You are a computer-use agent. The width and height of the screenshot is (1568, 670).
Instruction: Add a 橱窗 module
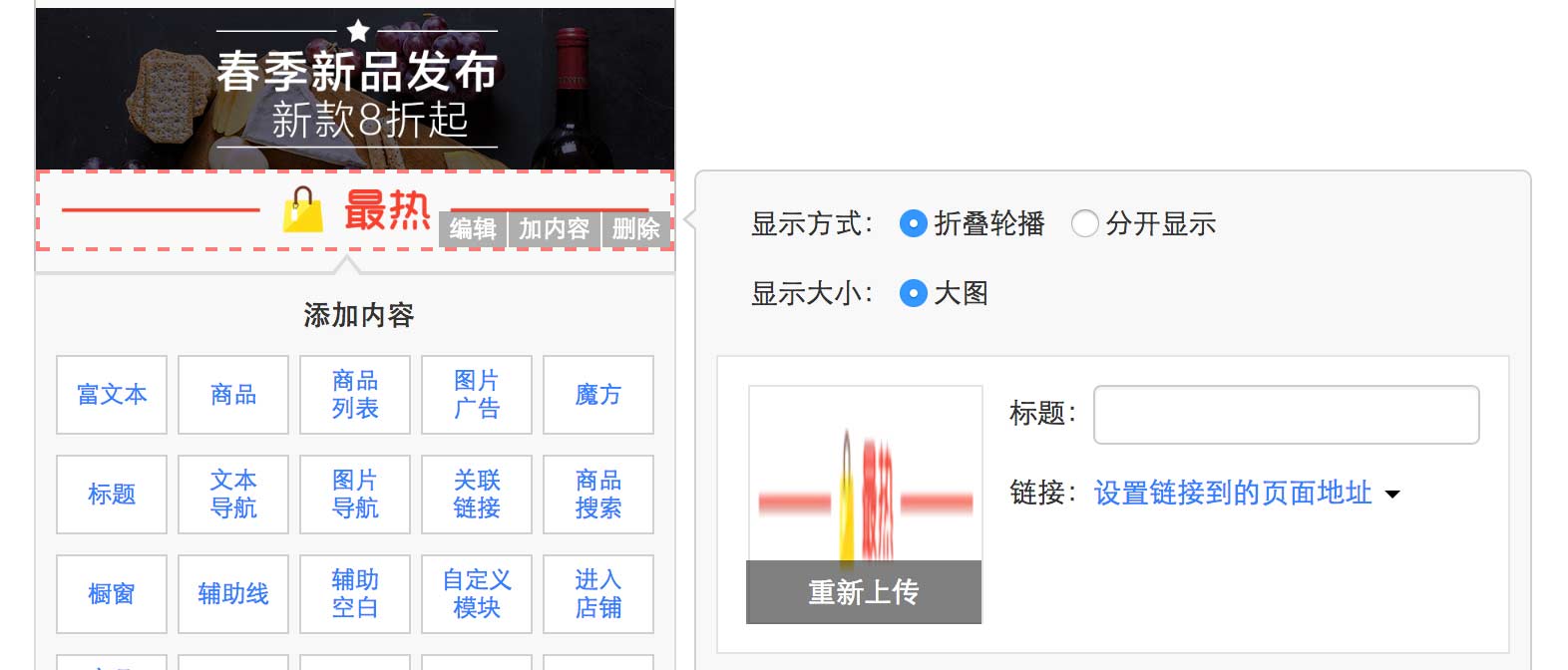point(112,594)
